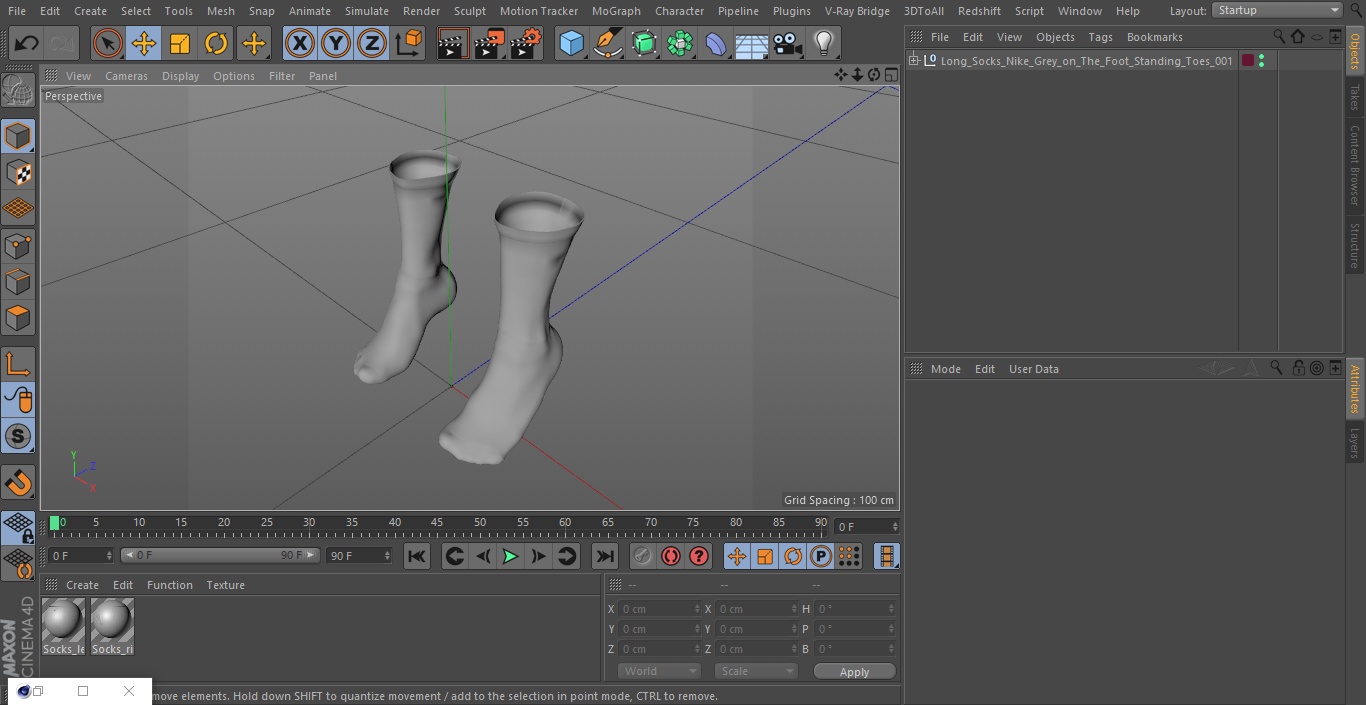The height and width of the screenshot is (705, 1366).
Task: Click the Record Active Objects button
Action: pos(643,556)
